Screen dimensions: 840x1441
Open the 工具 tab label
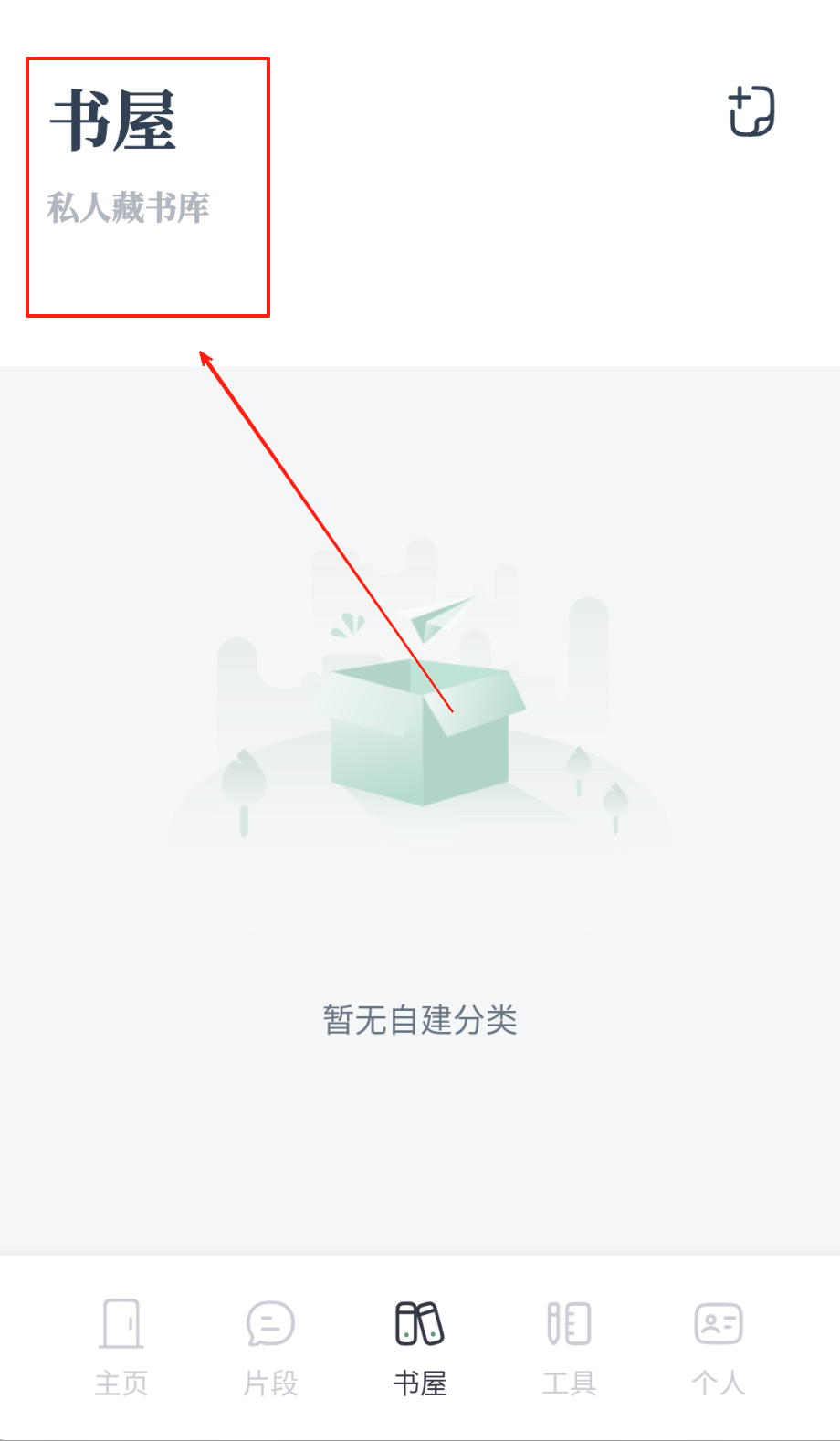pyautogui.click(x=569, y=1383)
